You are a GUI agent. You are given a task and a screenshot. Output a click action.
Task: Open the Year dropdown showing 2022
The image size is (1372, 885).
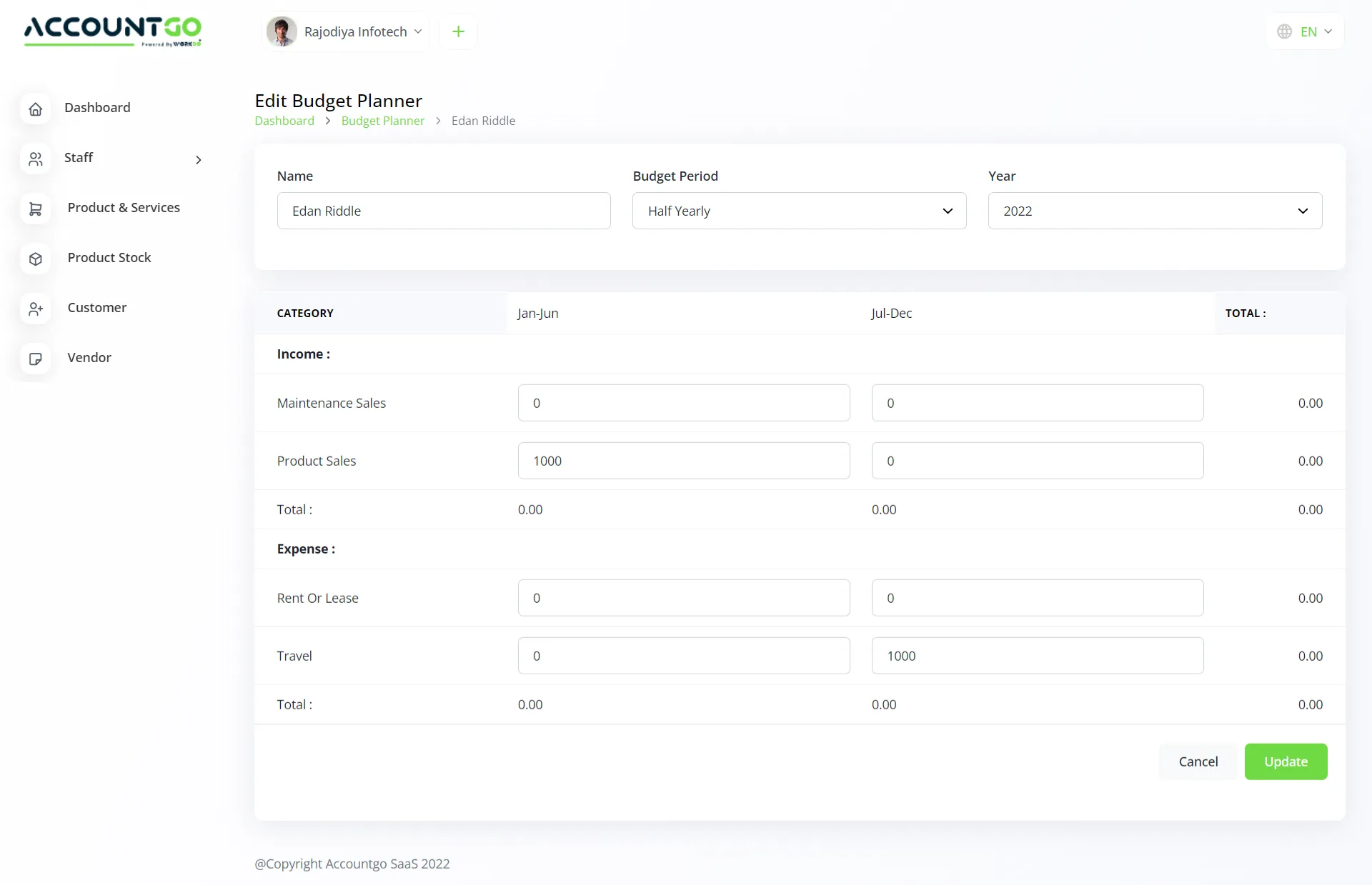tap(1154, 211)
